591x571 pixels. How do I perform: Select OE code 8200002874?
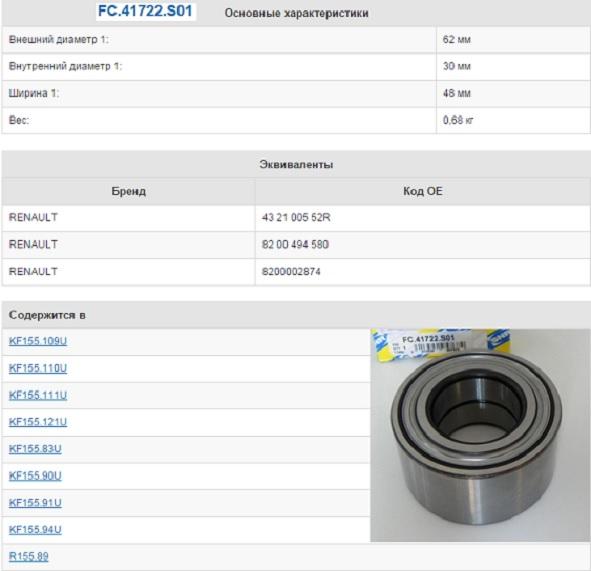pyautogui.click(x=291, y=272)
